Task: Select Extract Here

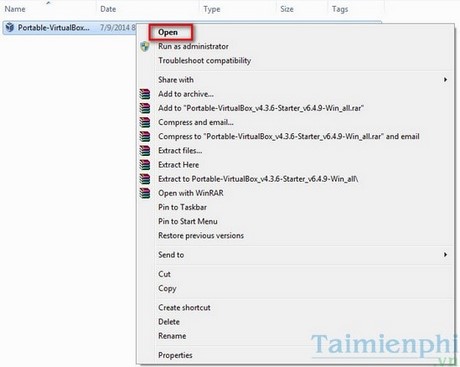Action: [x=178, y=165]
